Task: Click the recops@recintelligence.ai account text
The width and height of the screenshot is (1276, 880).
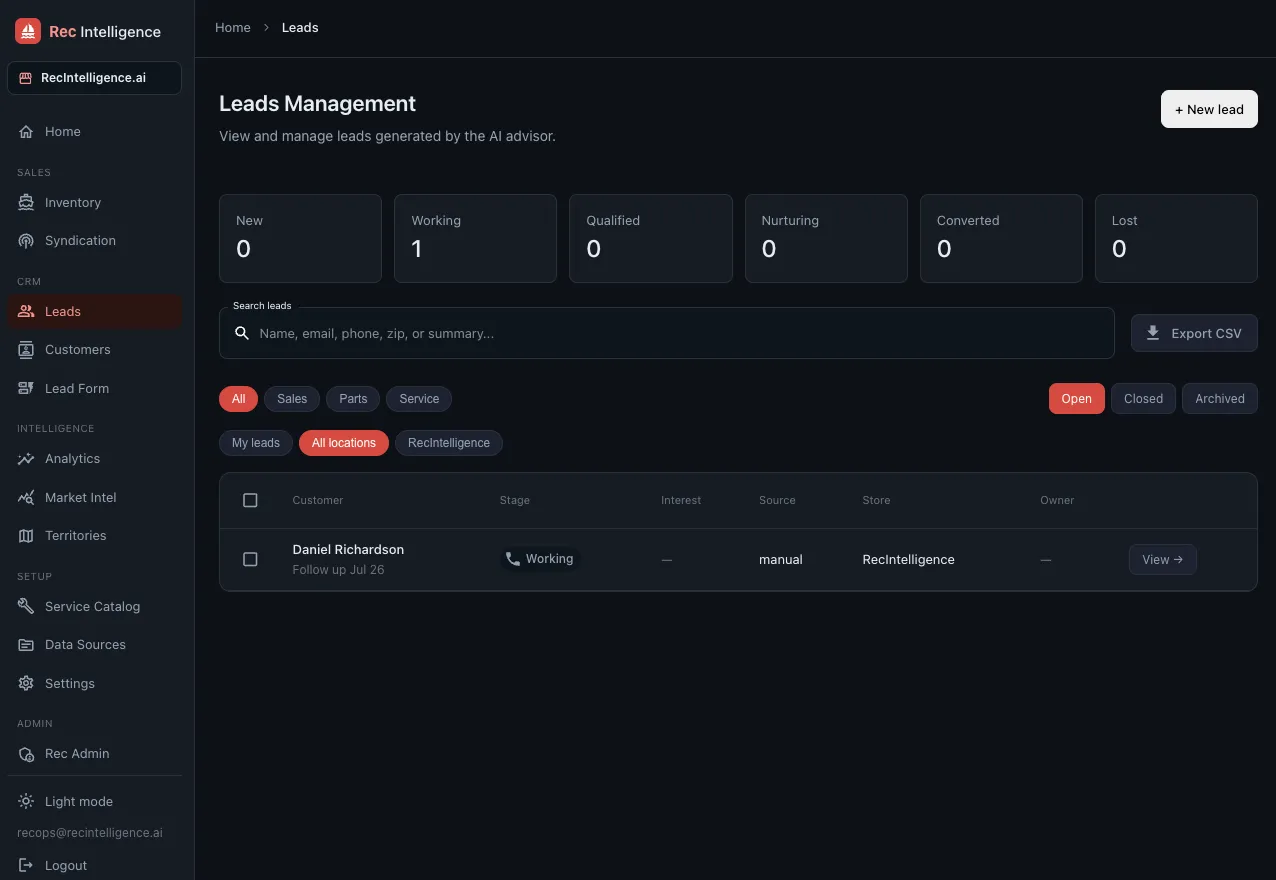Action: tap(90, 832)
